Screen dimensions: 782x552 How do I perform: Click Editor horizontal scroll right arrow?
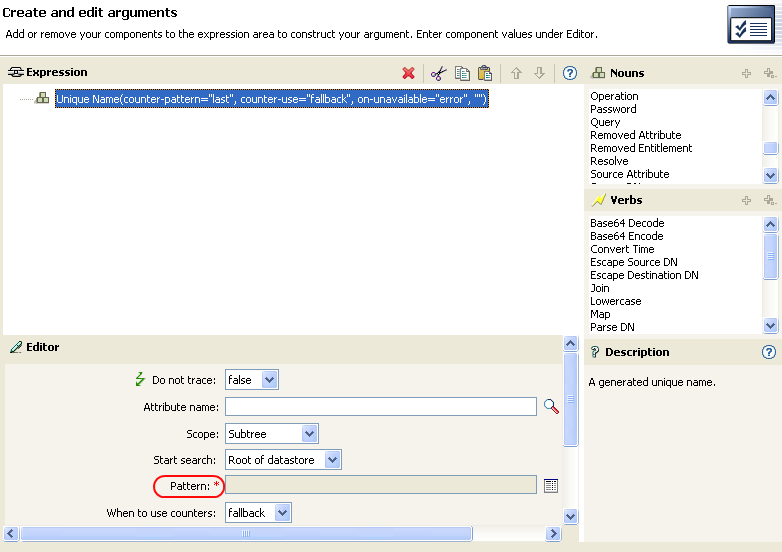coord(553,534)
